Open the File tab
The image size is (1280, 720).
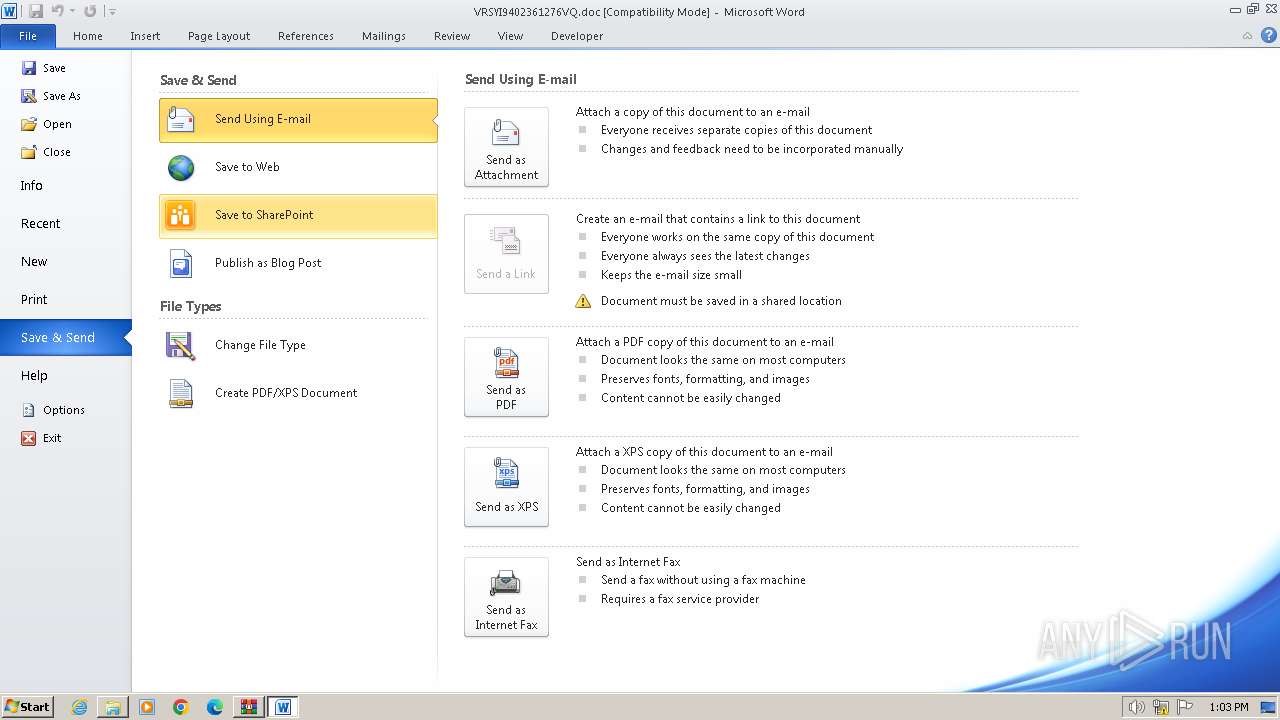(28, 36)
